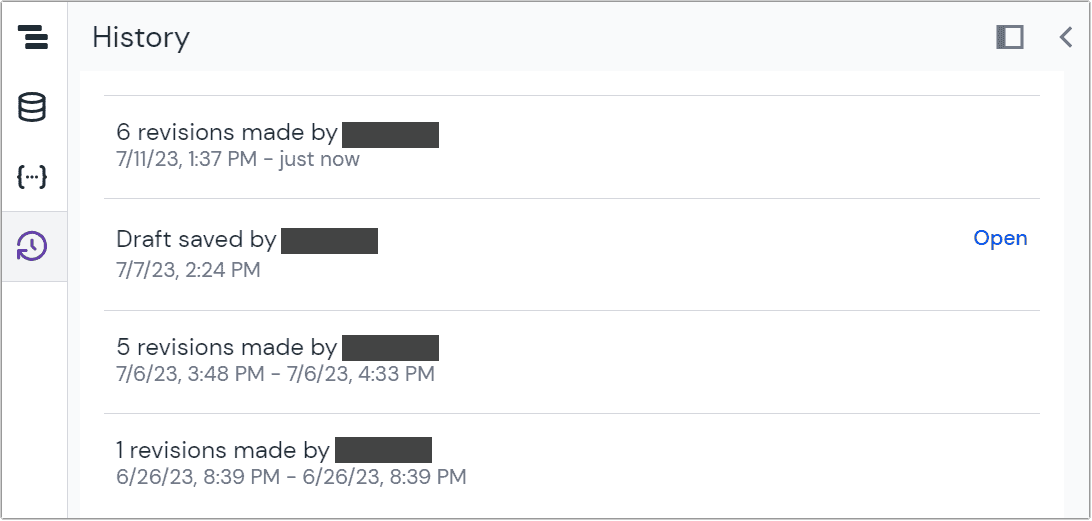Select the "Draft saved by" entry text
The height and width of the screenshot is (521, 1092).
pos(196,240)
